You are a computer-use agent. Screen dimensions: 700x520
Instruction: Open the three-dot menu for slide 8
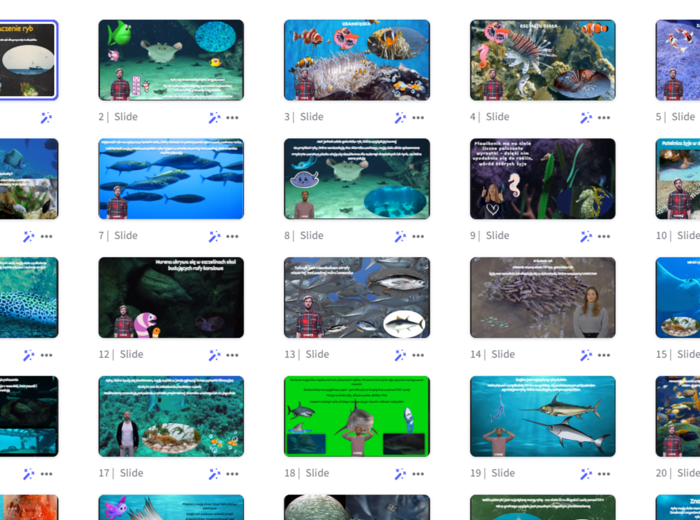pos(418,237)
